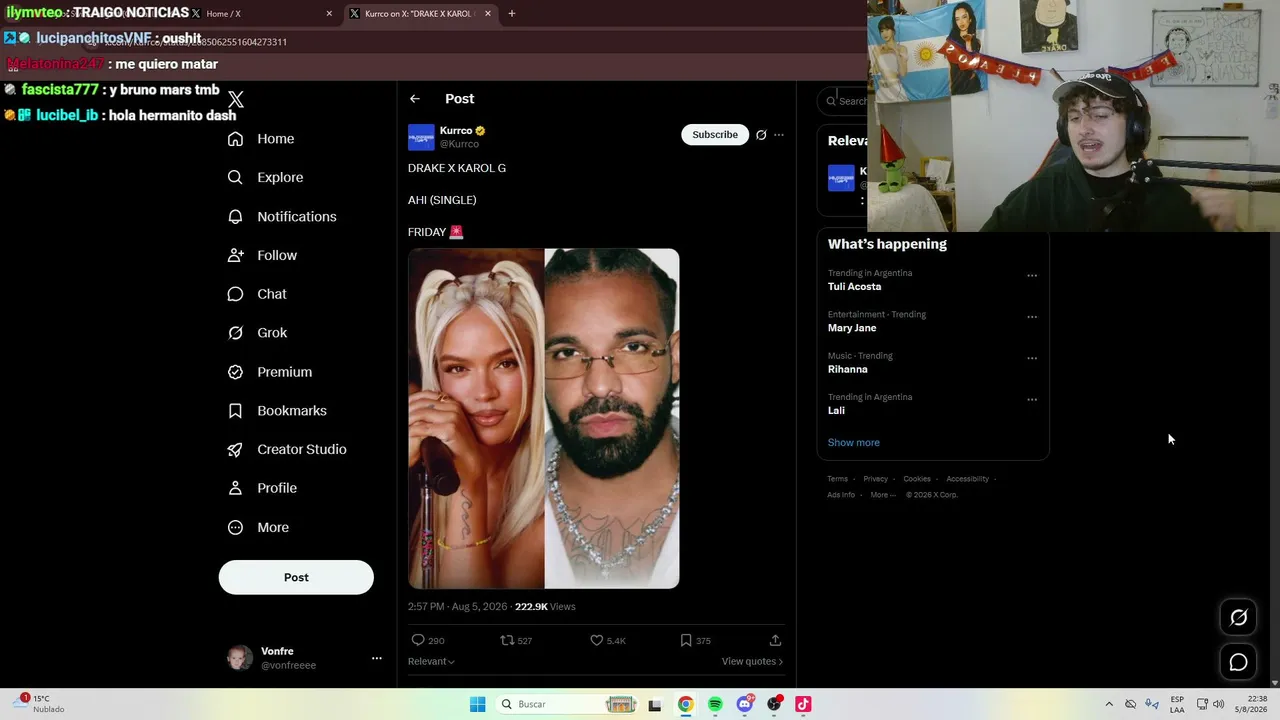Open the Follow page in sidebar

262,255
